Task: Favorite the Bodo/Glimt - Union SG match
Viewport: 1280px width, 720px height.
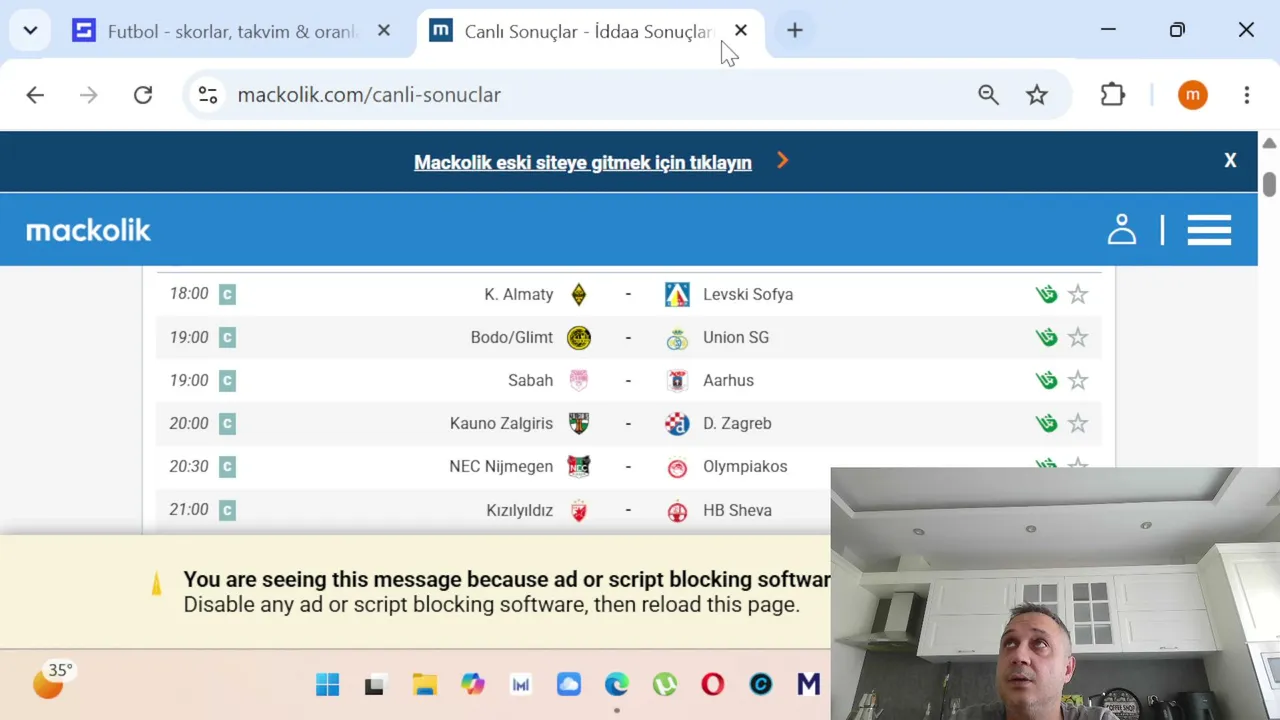Action: (1077, 337)
